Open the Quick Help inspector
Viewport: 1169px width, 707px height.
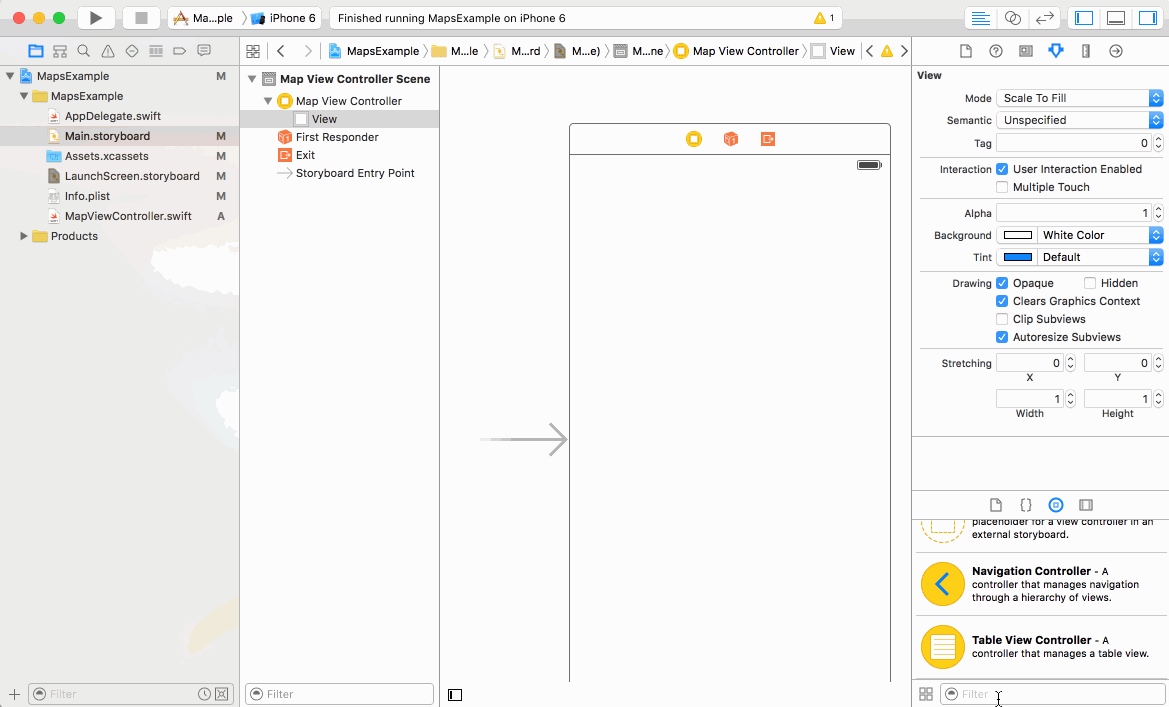tap(995, 51)
